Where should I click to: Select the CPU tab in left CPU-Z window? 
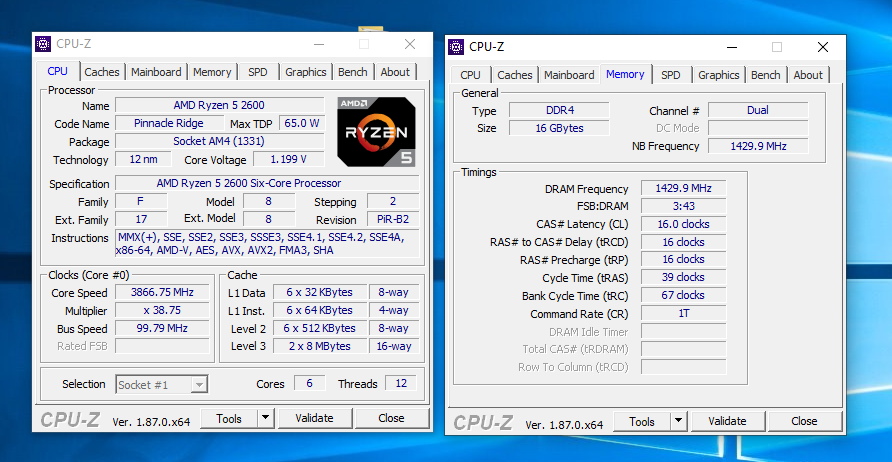pos(57,71)
